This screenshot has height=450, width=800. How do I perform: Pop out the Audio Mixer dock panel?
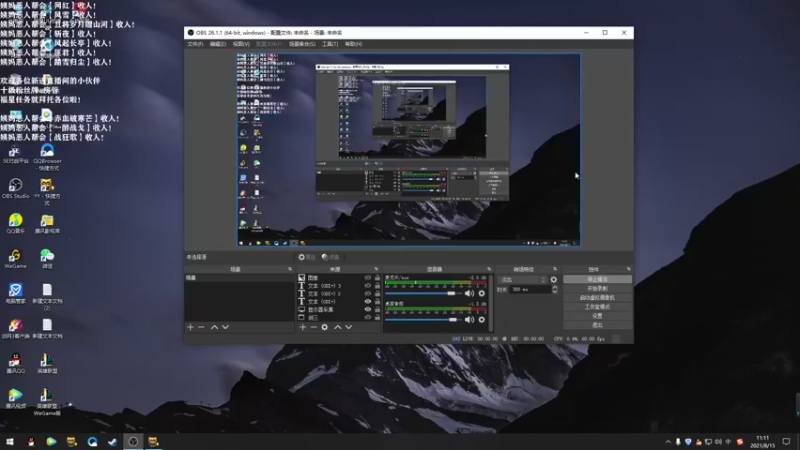coord(489,269)
